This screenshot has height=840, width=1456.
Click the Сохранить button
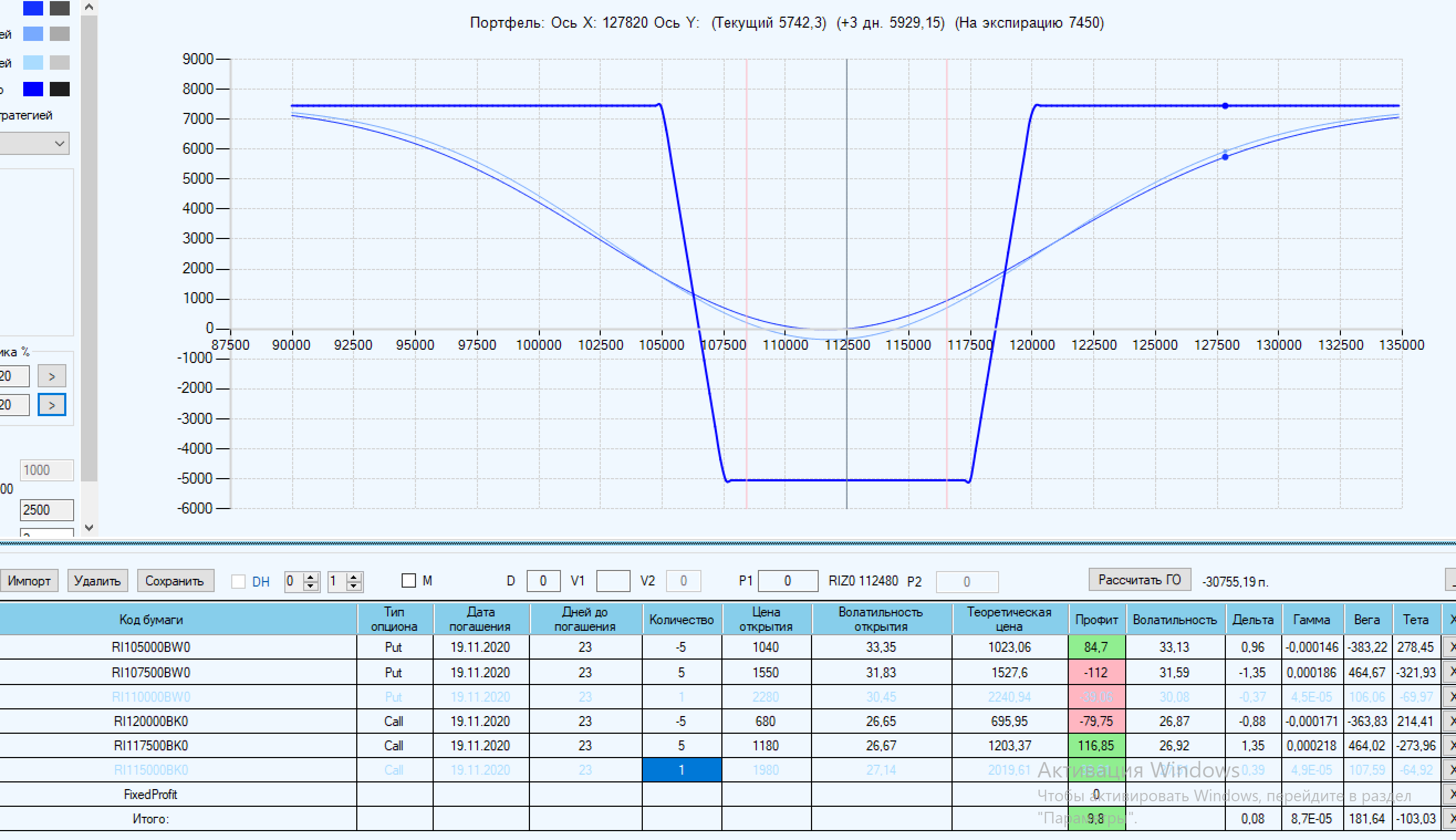click(x=175, y=580)
